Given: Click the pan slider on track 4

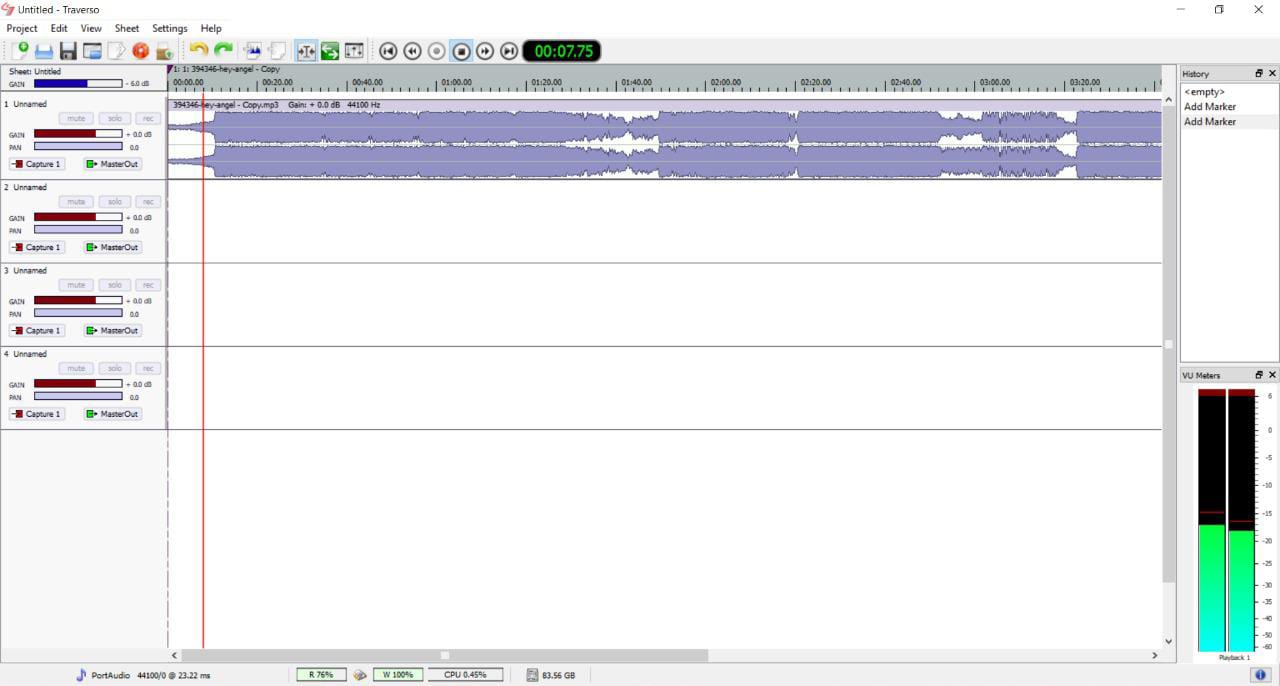Looking at the screenshot, I should coord(78,396).
